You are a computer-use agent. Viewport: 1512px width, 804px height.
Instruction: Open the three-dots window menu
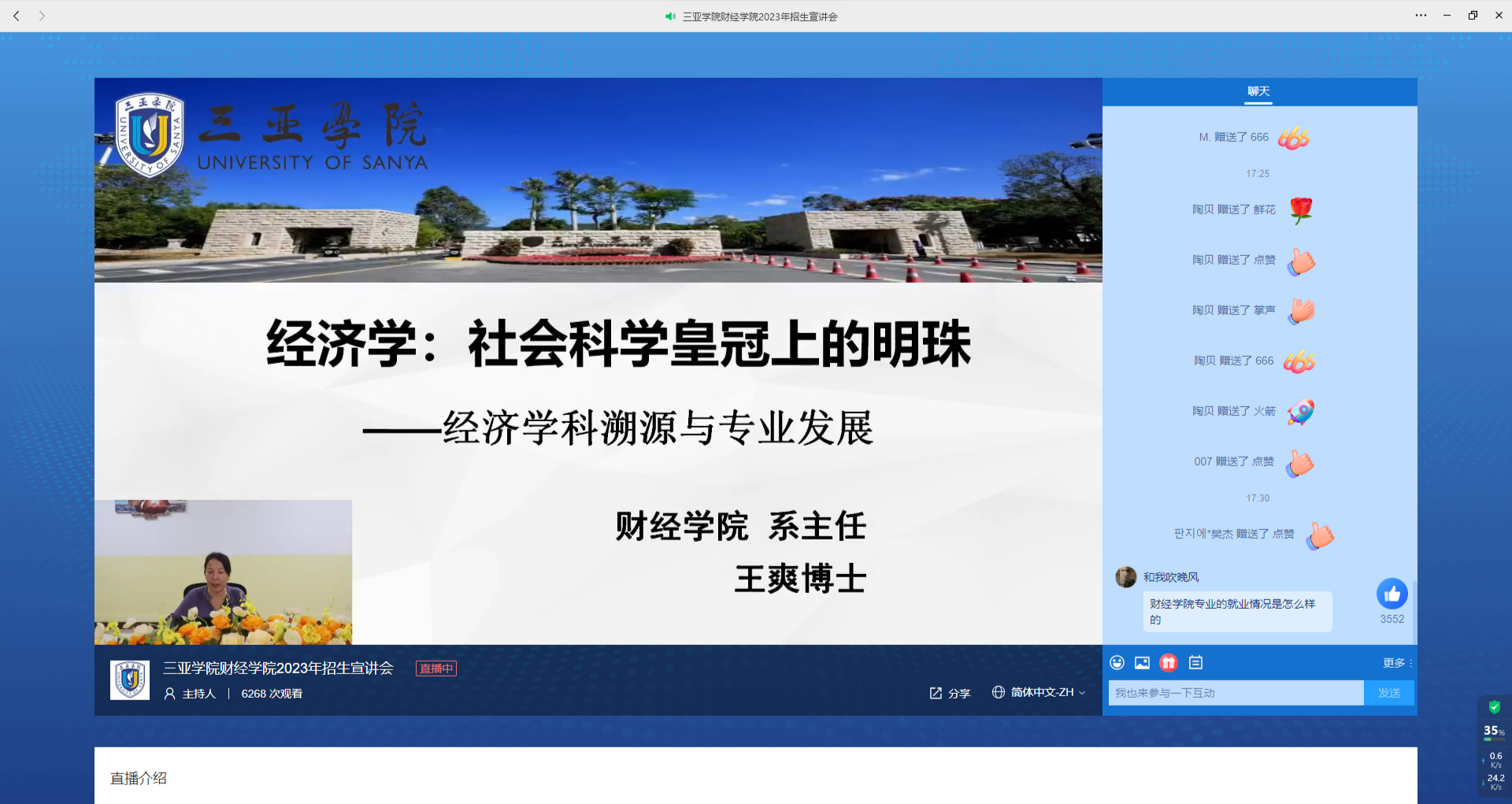(1421, 16)
